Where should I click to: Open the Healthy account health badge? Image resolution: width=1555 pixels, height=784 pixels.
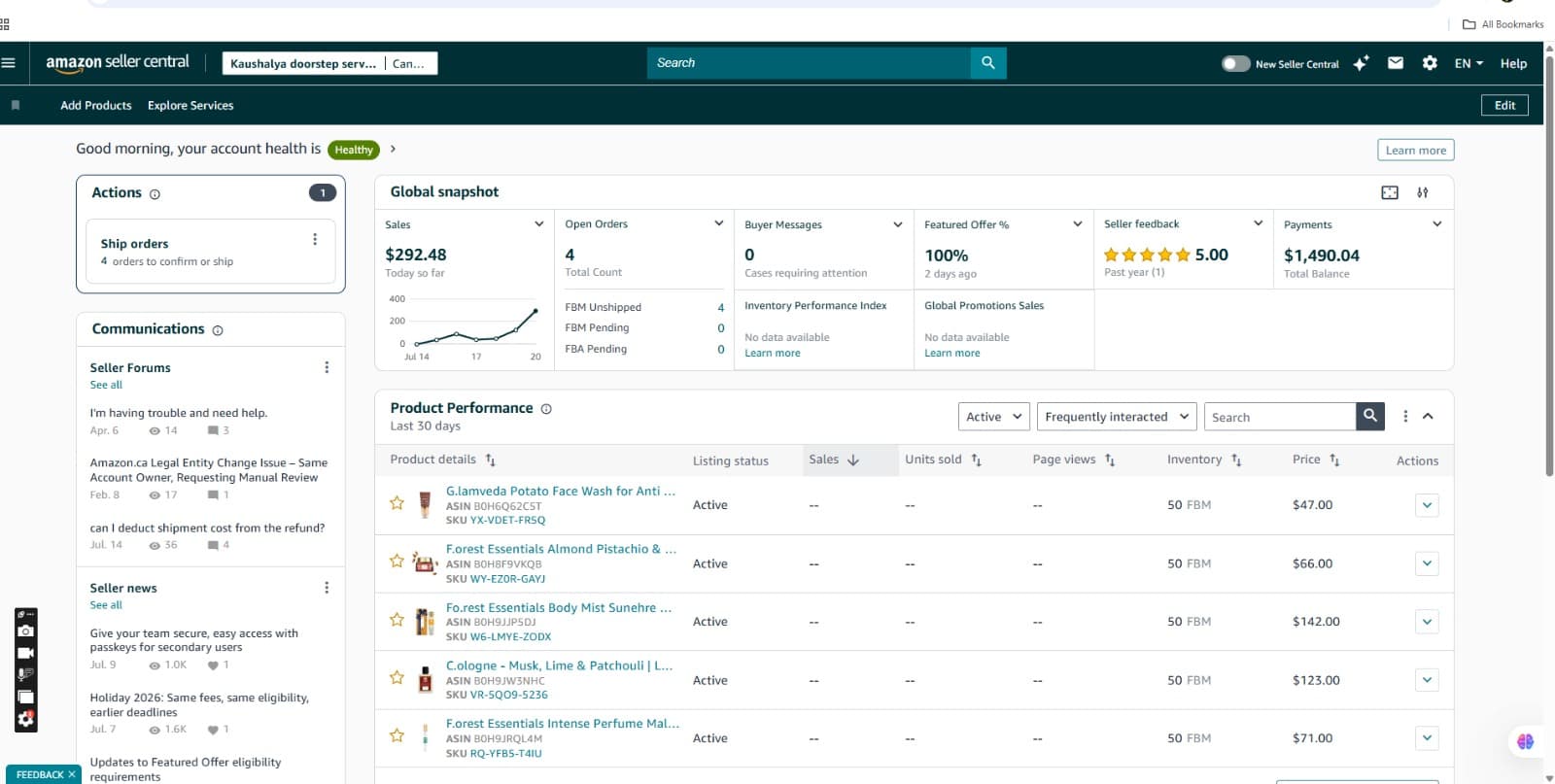353,150
